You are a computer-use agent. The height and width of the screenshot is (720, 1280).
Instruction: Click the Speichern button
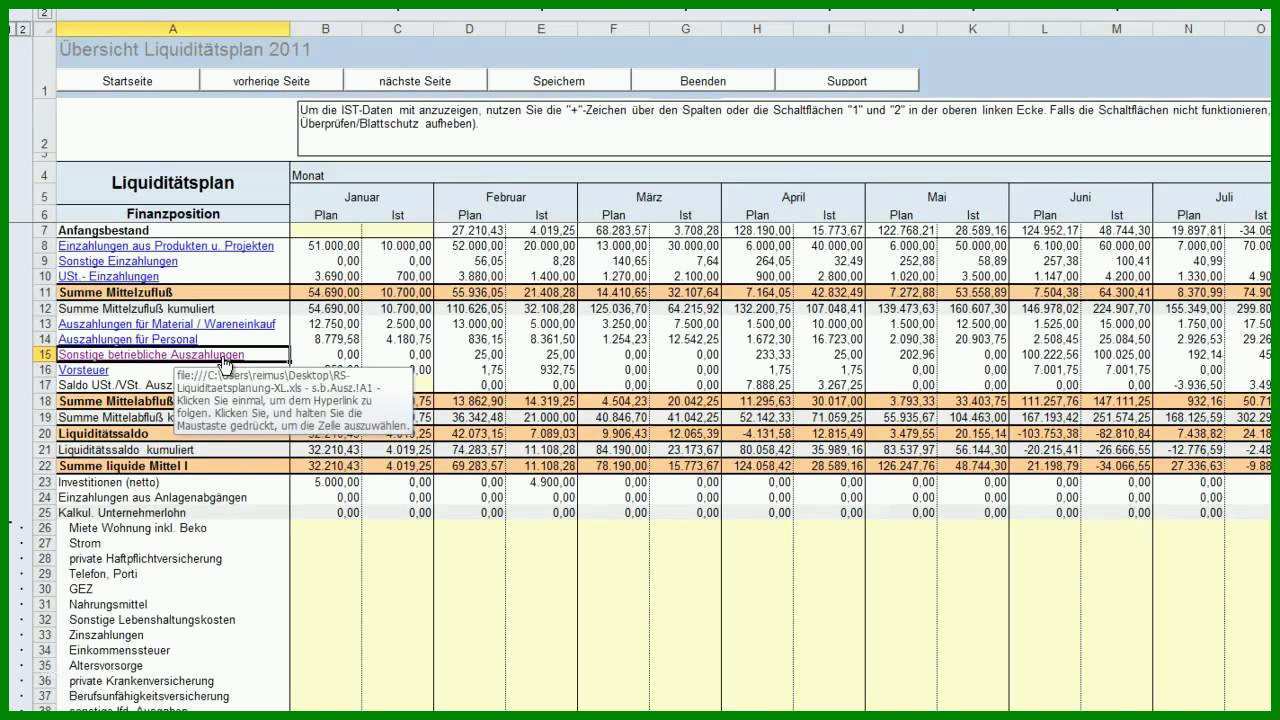click(x=559, y=81)
